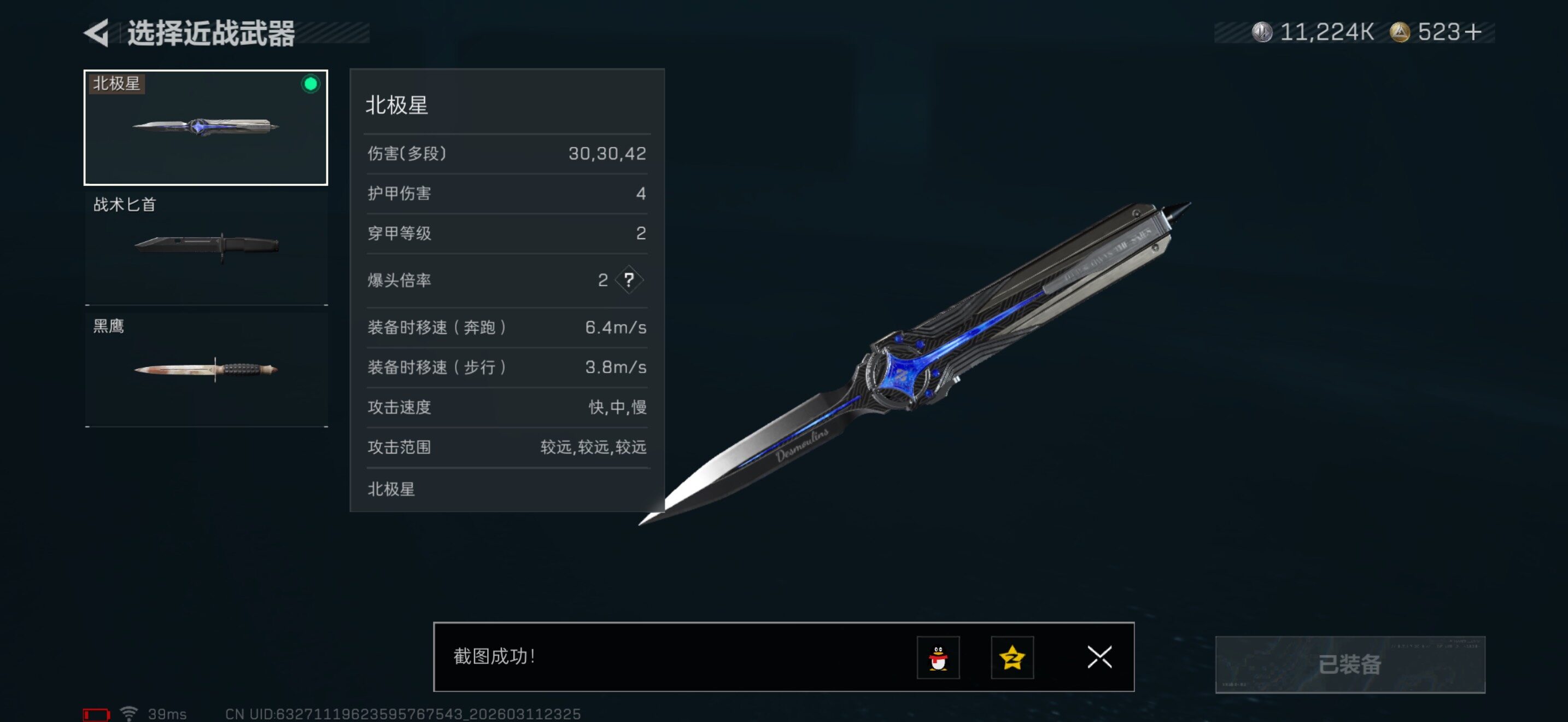
Task: Tap the 北极星 description footer text
Action: (x=391, y=489)
